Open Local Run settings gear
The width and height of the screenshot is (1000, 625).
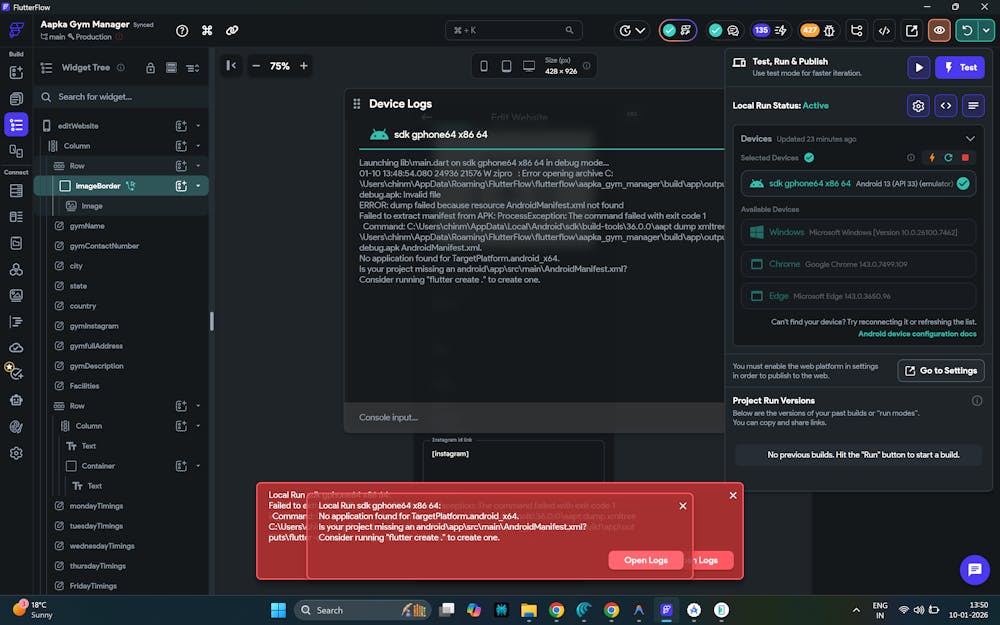pyautogui.click(x=918, y=106)
